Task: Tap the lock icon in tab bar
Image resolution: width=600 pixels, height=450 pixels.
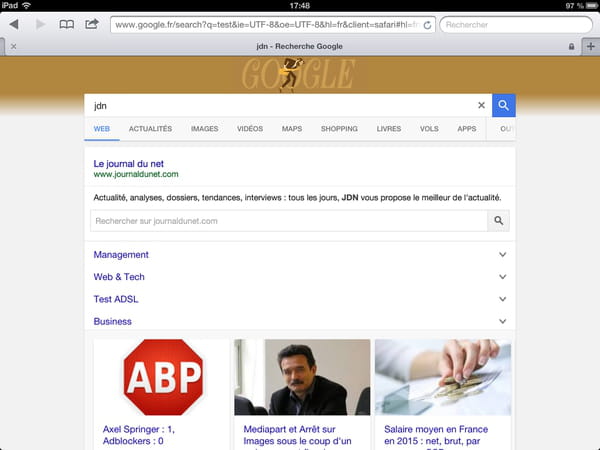Action: point(571,46)
